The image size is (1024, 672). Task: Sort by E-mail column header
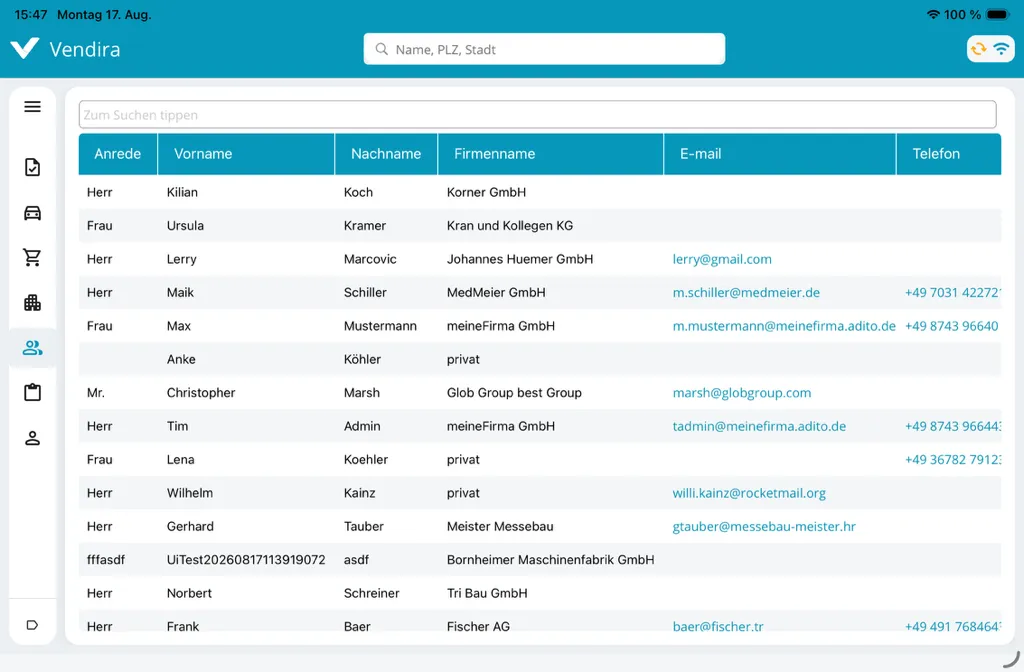[780, 154]
